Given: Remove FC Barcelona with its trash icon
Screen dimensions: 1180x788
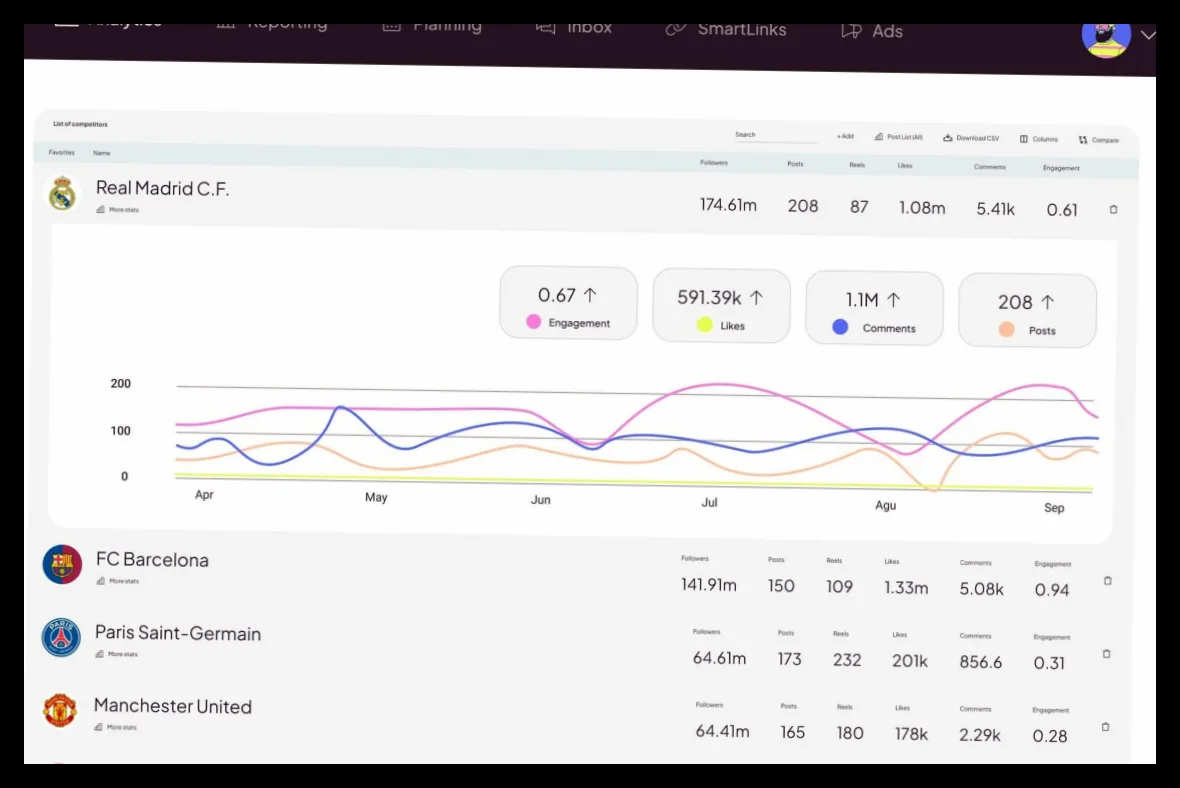Looking at the screenshot, I should pyautogui.click(x=1108, y=581).
